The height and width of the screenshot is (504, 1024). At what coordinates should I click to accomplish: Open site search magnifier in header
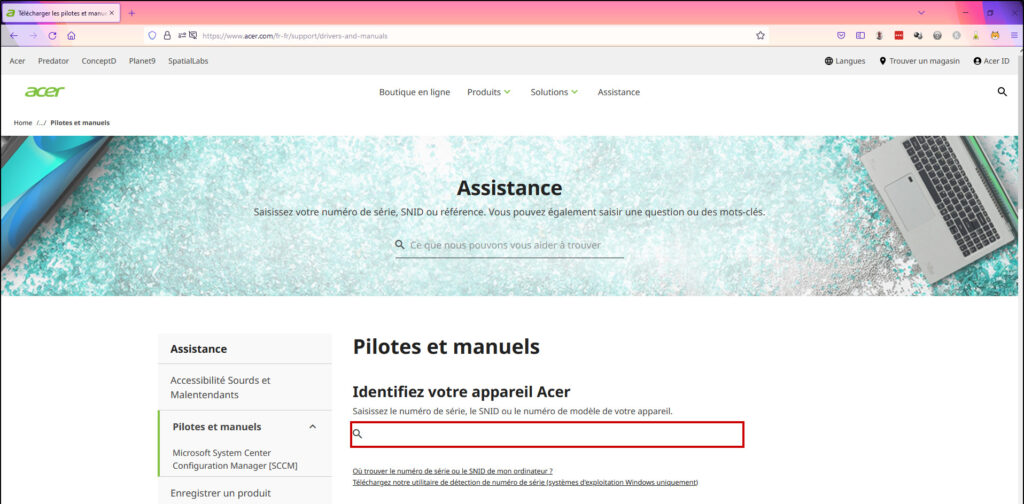(x=1002, y=92)
